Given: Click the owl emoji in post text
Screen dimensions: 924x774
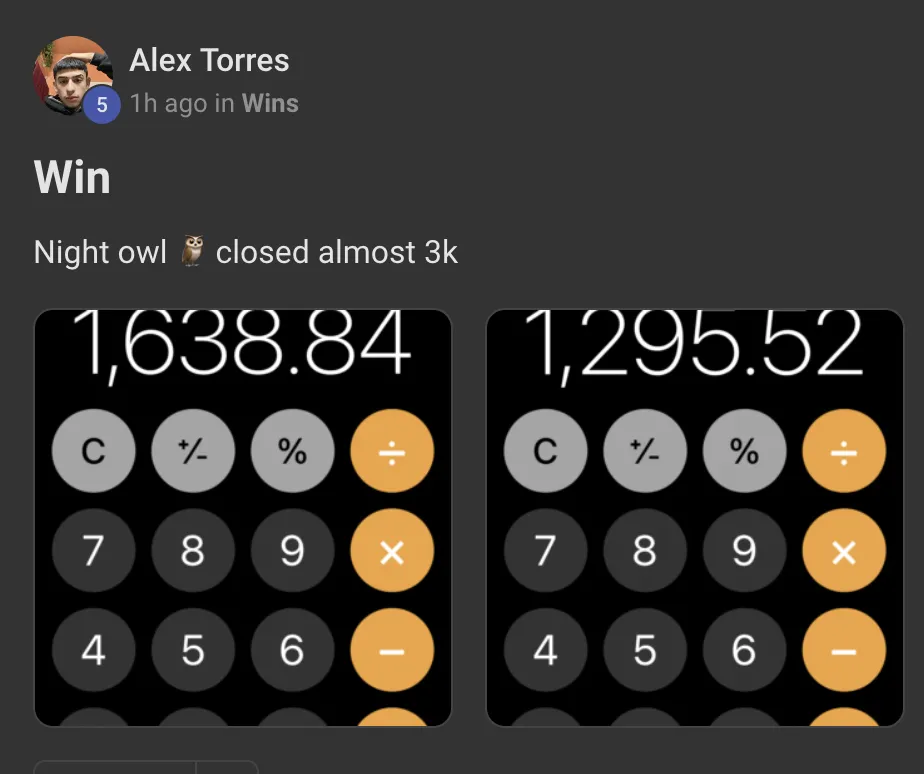Looking at the screenshot, I should 192,251.
